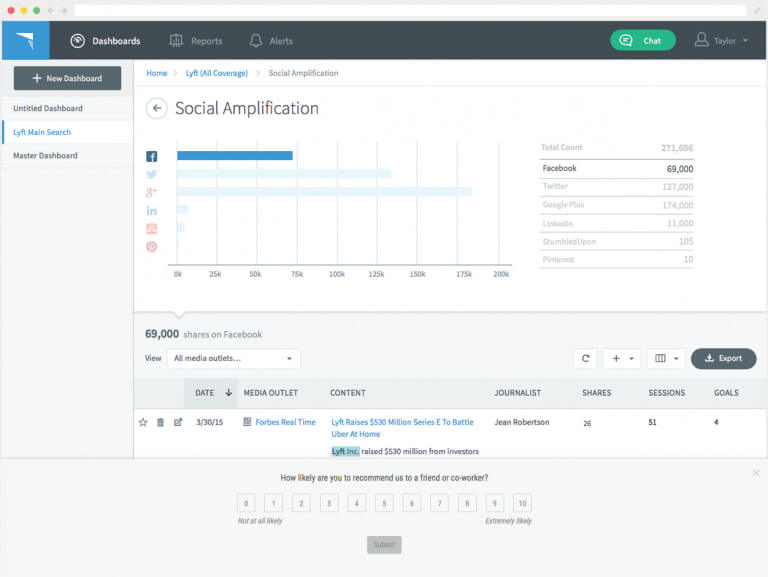This screenshot has width=768, height=577.
Task: Select the Google Plus 174,000 row
Action: coord(617,205)
